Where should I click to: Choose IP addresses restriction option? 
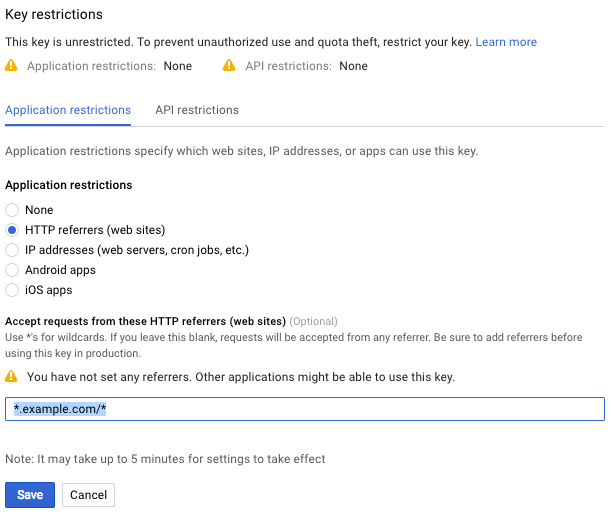pos(12,250)
